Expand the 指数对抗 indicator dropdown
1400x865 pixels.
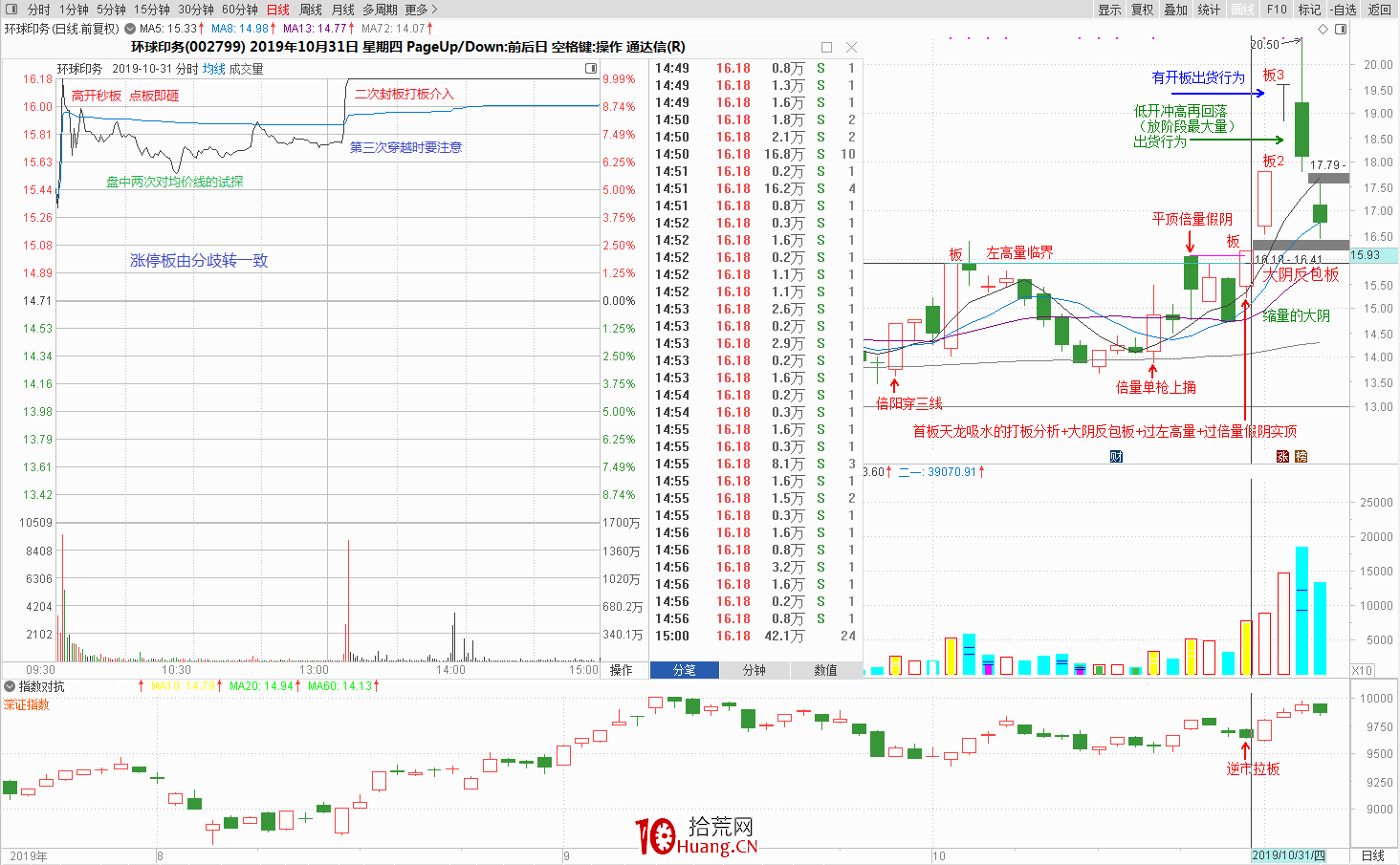click(x=10, y=686)
